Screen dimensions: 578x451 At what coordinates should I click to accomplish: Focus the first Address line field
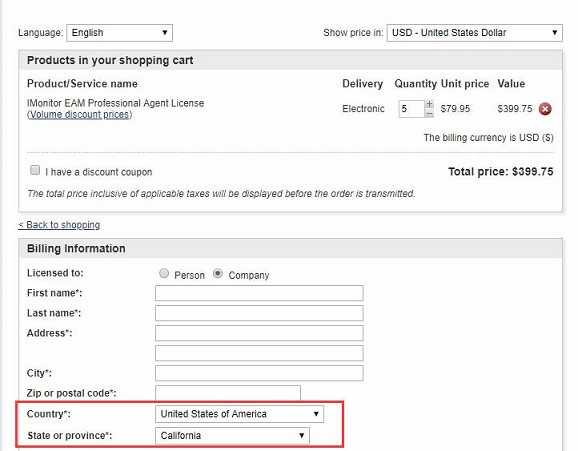(x=259, y=333)
